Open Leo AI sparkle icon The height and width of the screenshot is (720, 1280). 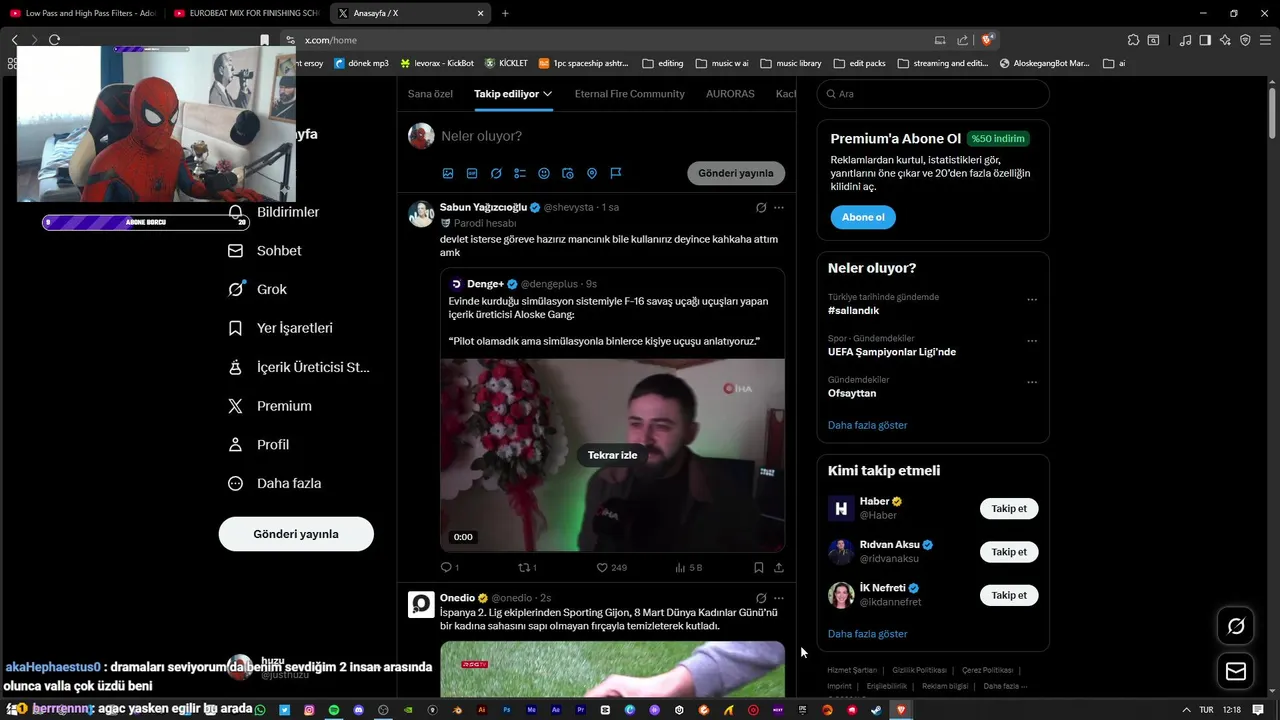pyautogui.click(x=1225, y=40)
